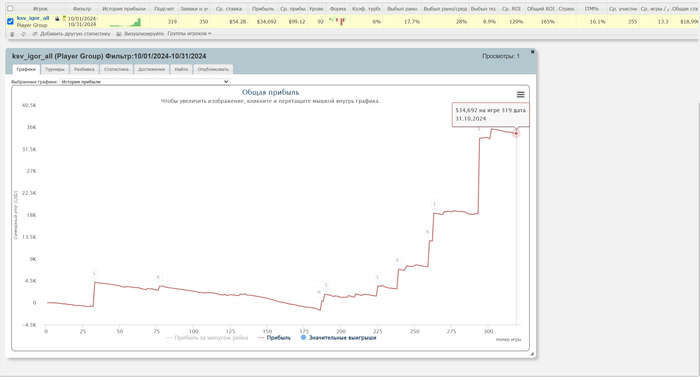Sort by the 'Прибыль' column header

263,8
